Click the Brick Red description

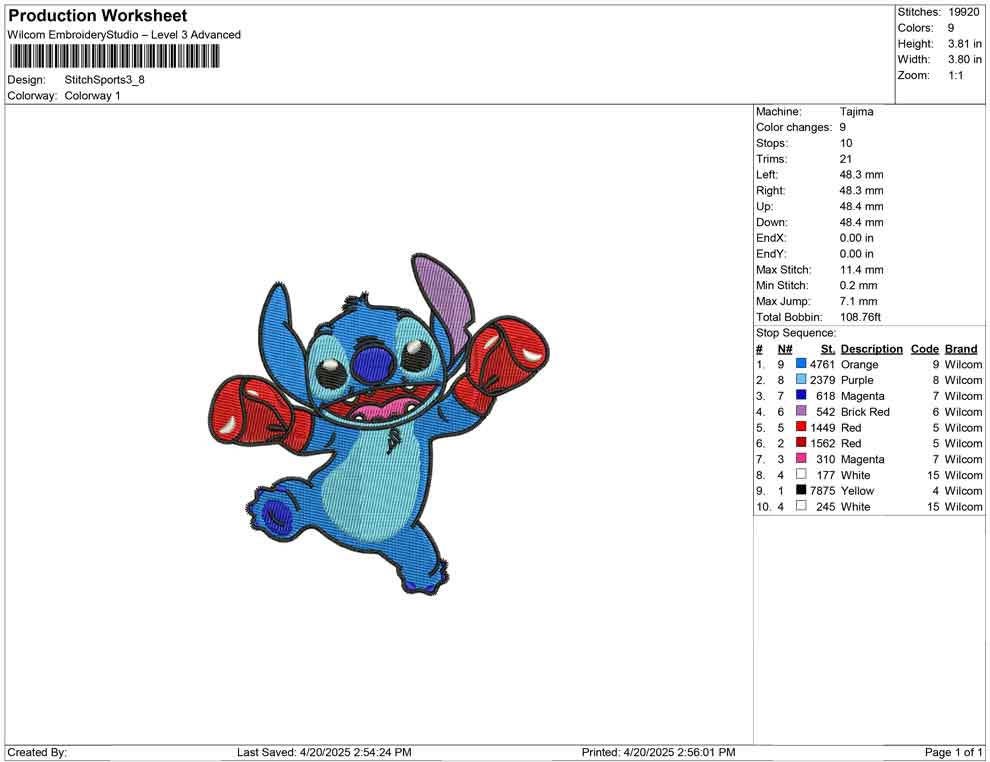[x=865, y=412]
